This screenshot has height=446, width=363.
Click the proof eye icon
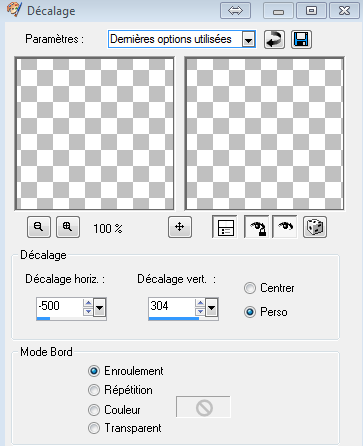(285, 227)
